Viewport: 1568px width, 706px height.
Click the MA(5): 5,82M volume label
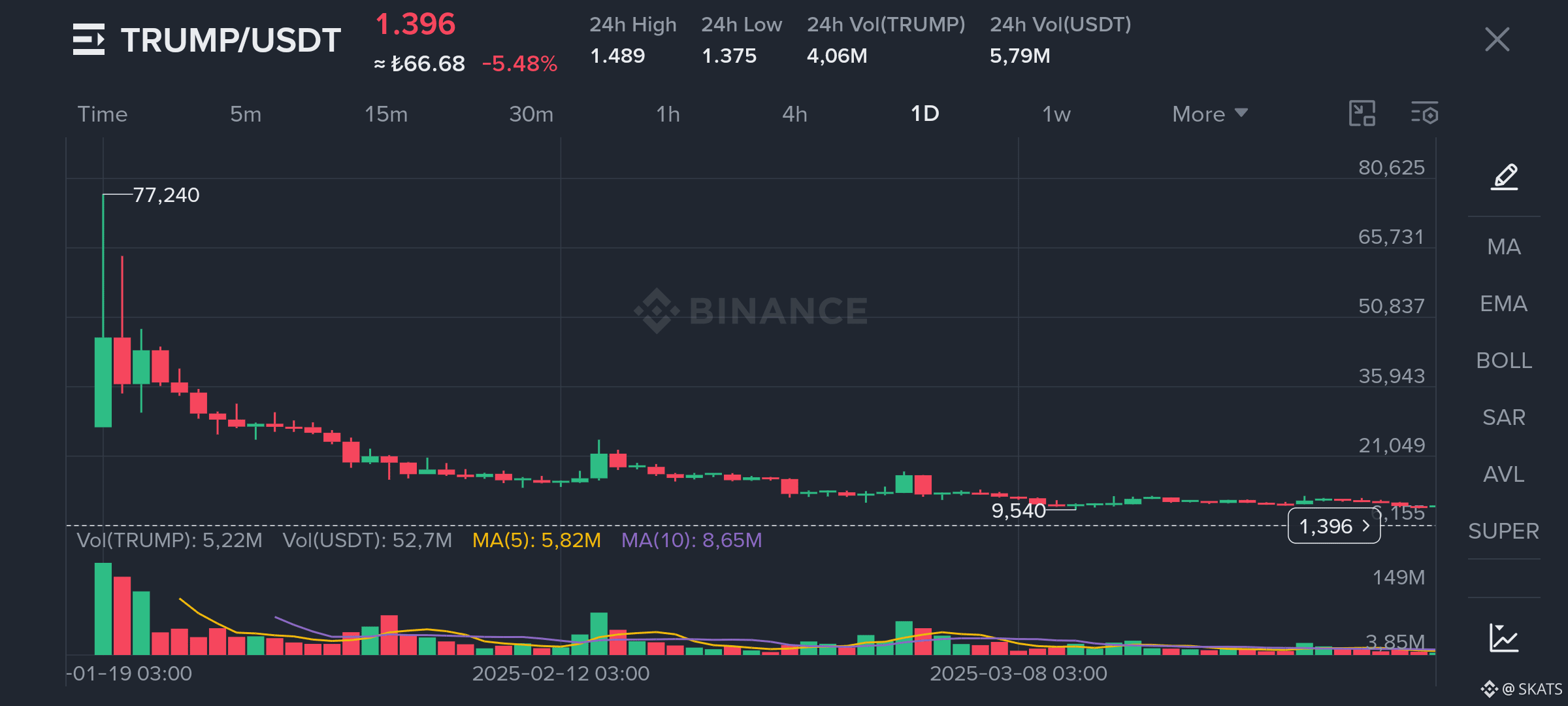click(536, 541)
